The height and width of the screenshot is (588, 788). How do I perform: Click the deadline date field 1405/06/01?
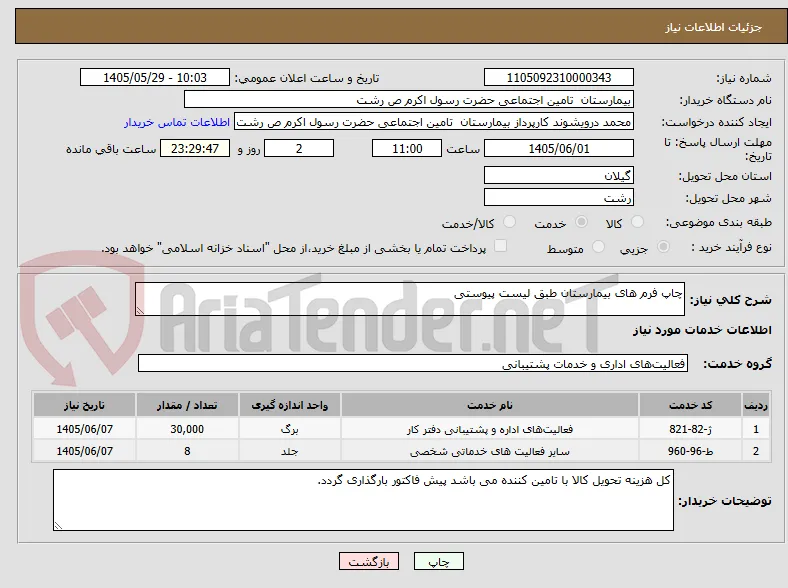[x=559, y=148]
